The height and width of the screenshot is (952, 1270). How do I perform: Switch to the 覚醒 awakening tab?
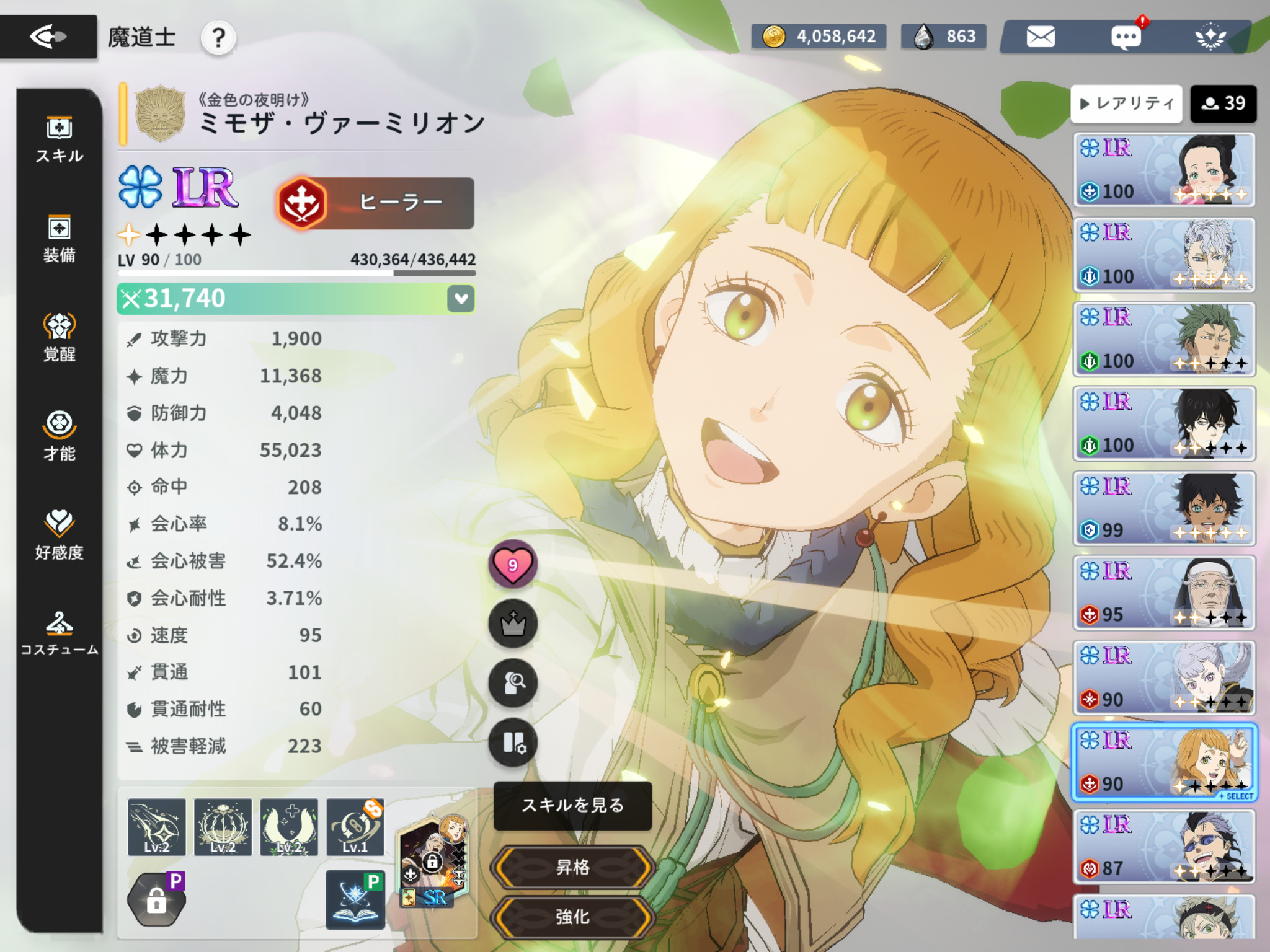pyautogui.click(x=60, y=338)
